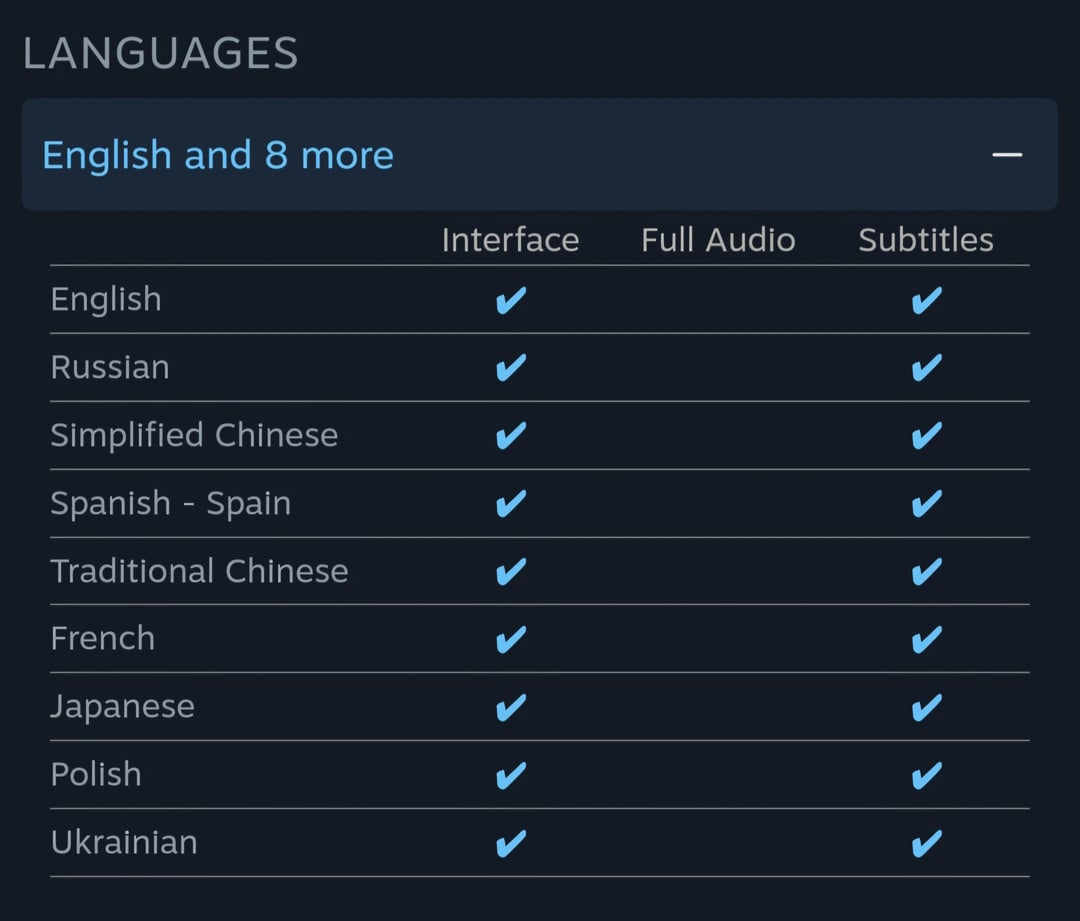
Task: Click the Subtitles column header
Action: (926, 240)
